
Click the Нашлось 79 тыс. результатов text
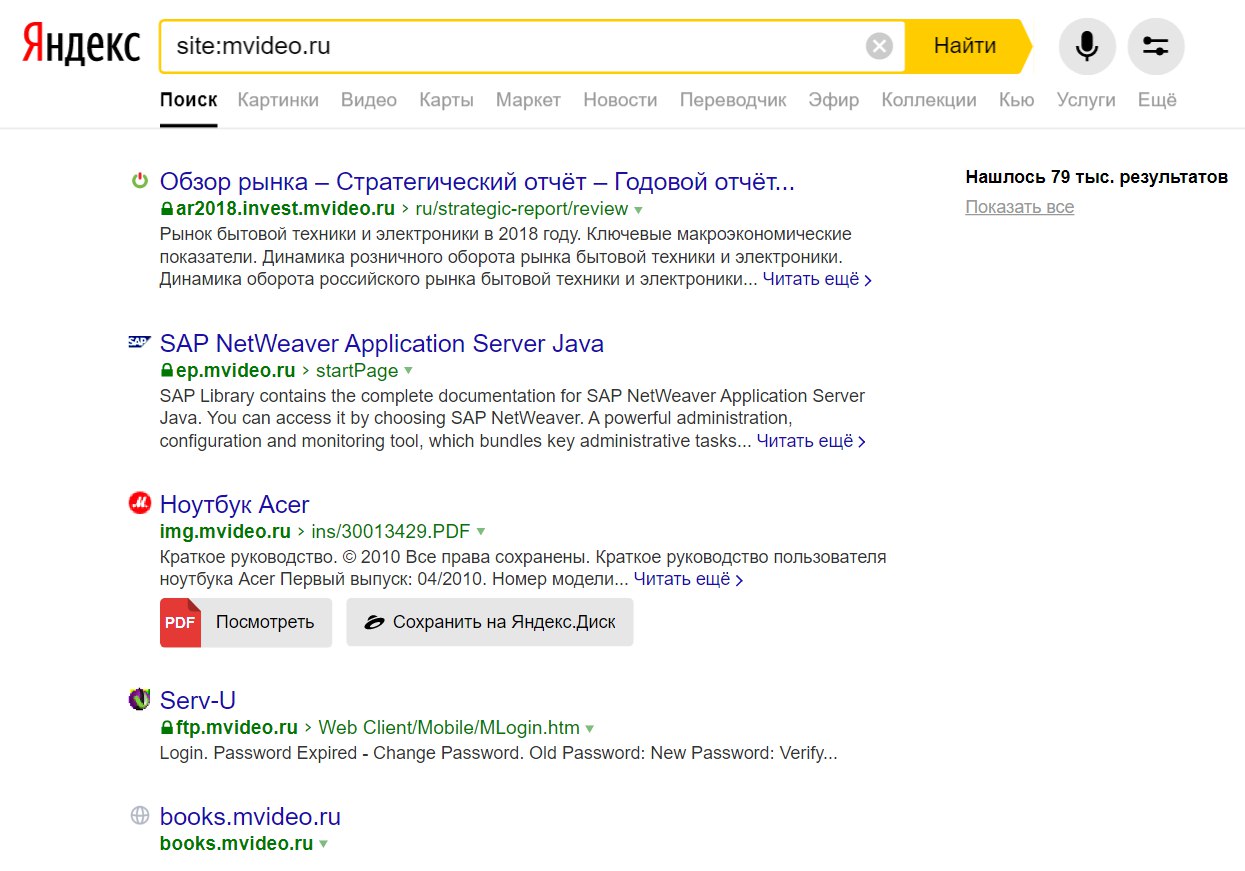pos(1097,177)
